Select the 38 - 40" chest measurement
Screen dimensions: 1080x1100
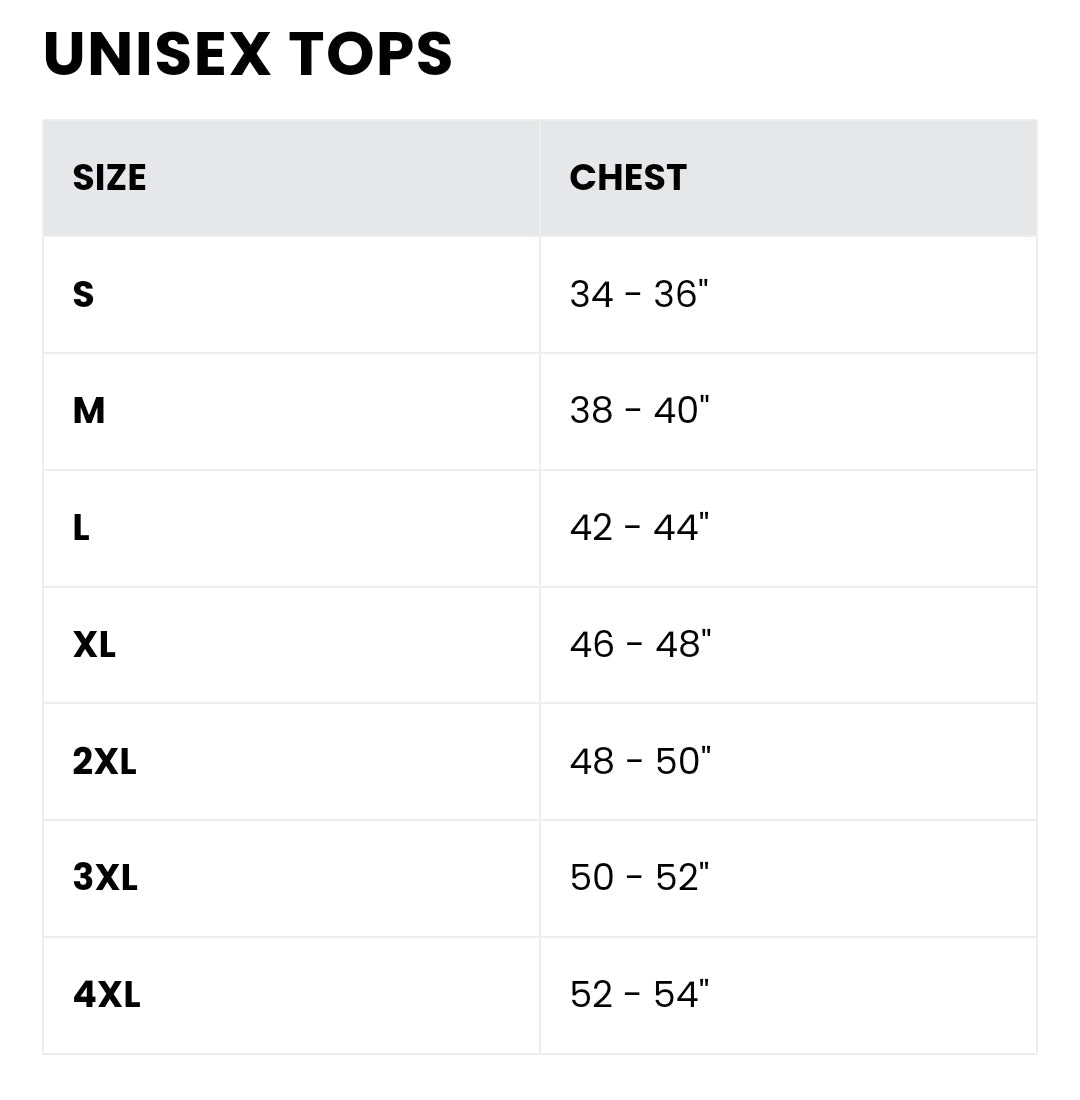pos(639,411)
